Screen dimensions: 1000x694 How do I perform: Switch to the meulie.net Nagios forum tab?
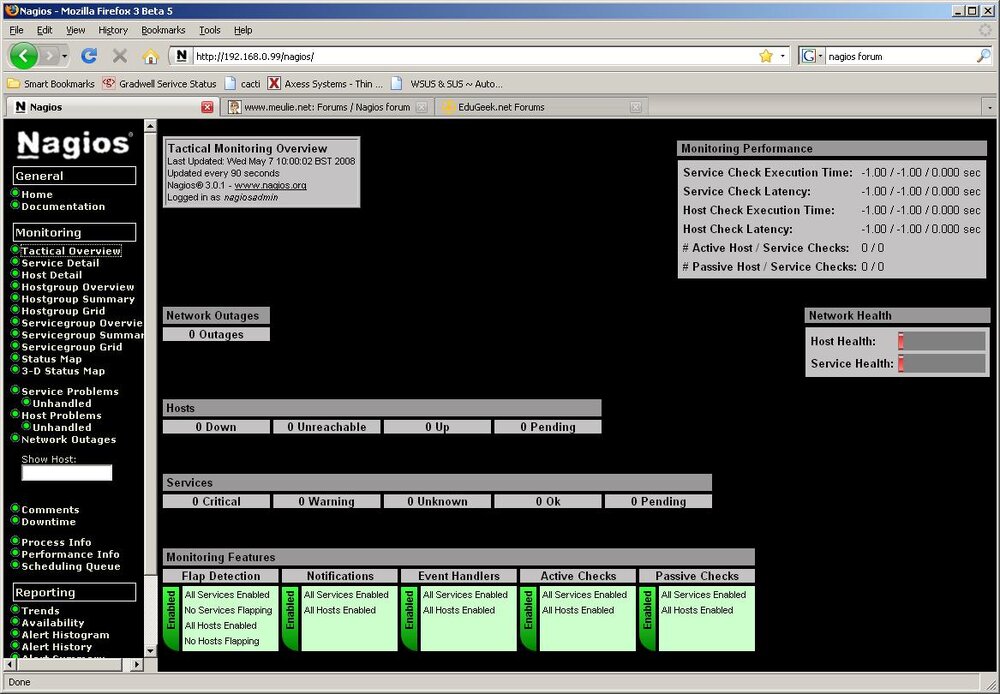[327, 107]
